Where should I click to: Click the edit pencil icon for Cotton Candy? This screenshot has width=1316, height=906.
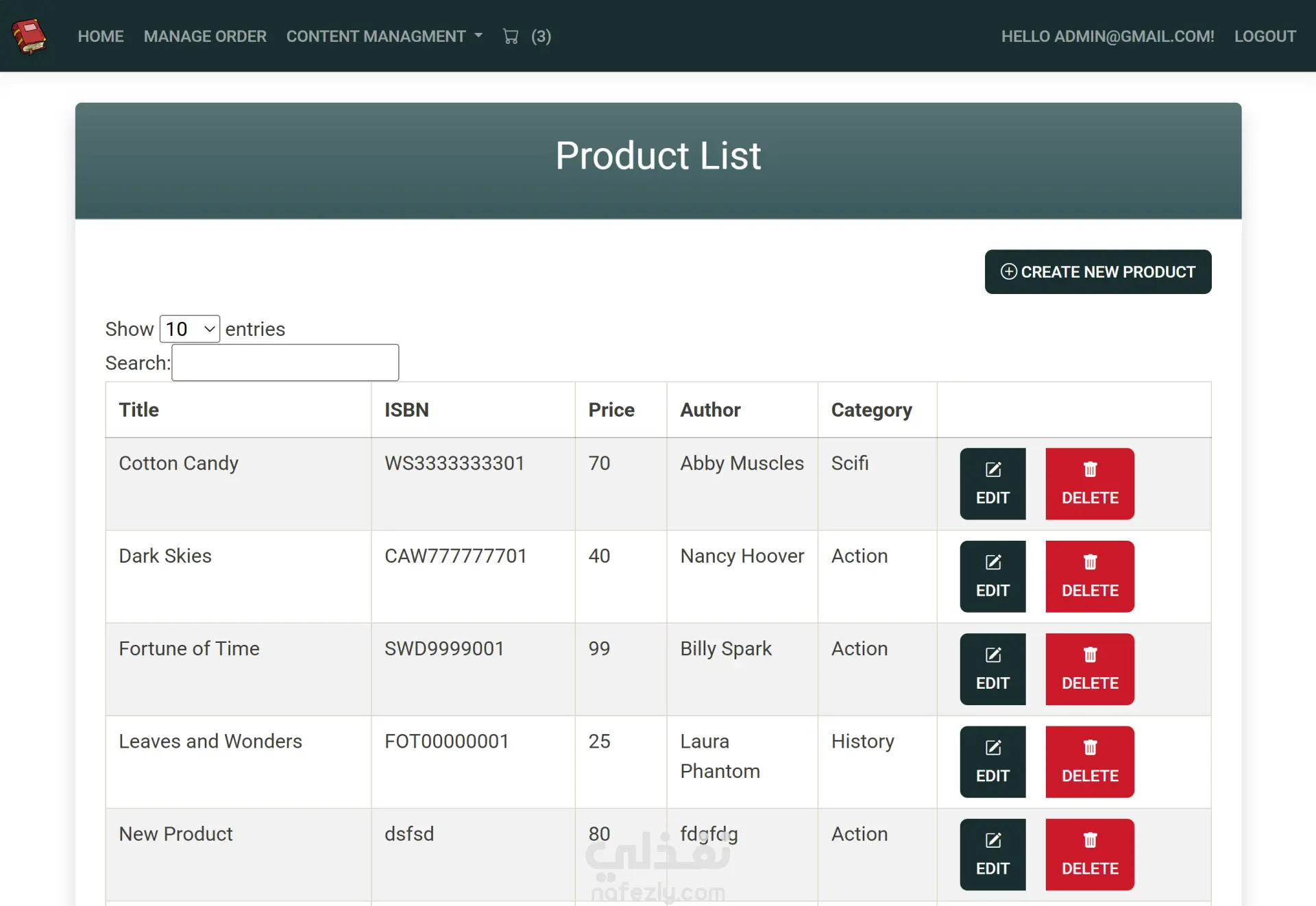tap(992, 469)
